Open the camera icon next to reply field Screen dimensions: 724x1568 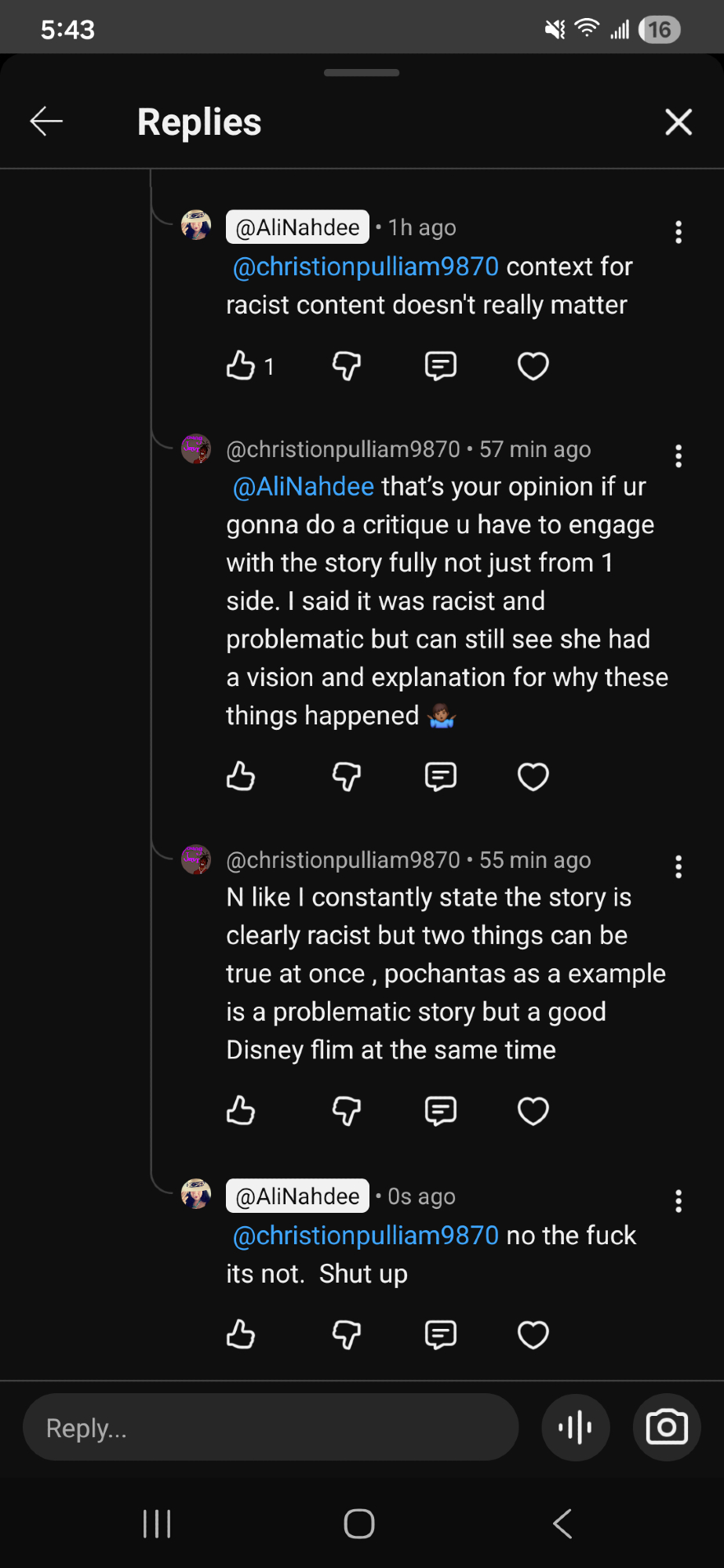pos(667,1428)
